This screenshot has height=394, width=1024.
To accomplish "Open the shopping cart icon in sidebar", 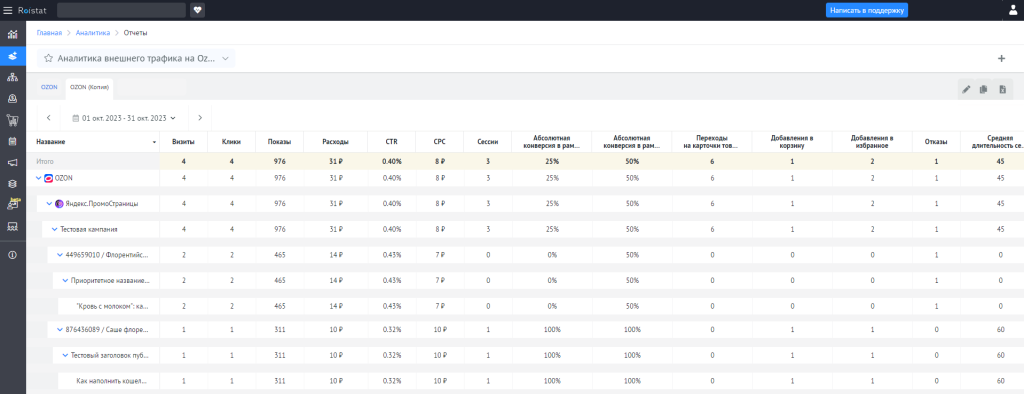I will pos(12,120).
